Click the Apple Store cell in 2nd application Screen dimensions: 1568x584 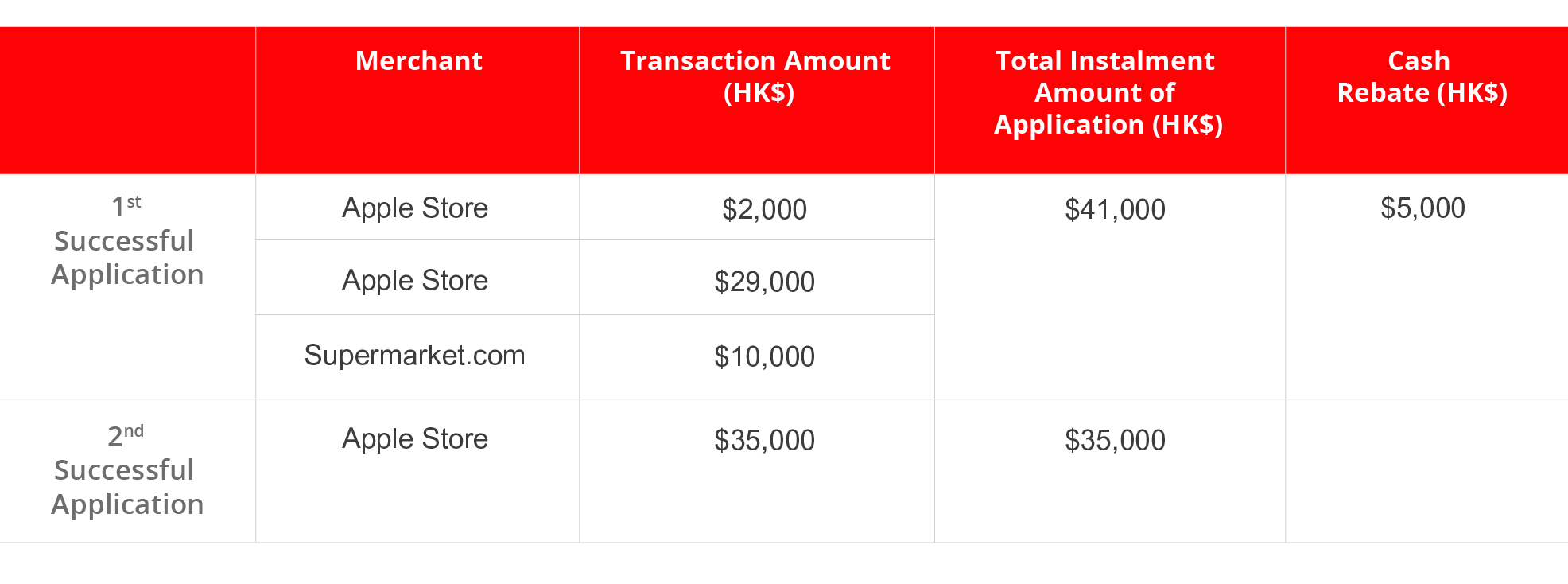(415, 439)
